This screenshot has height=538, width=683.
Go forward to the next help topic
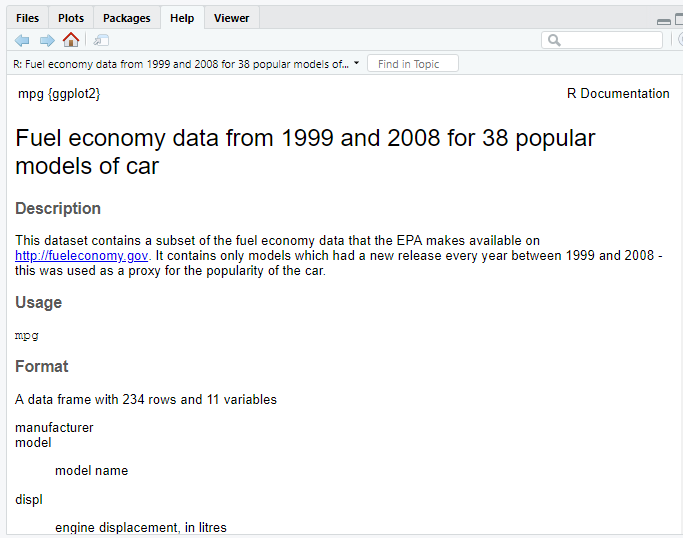point(47,41)
